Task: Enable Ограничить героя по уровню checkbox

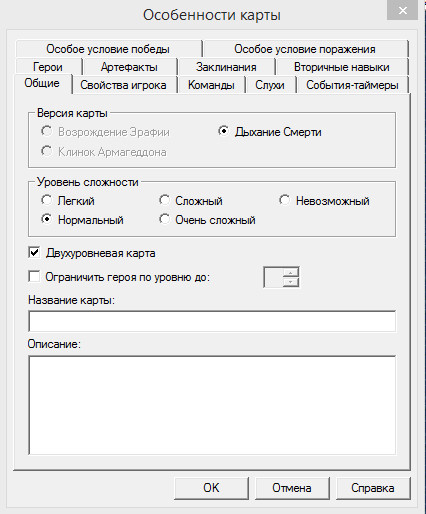Action: point(34,276)
